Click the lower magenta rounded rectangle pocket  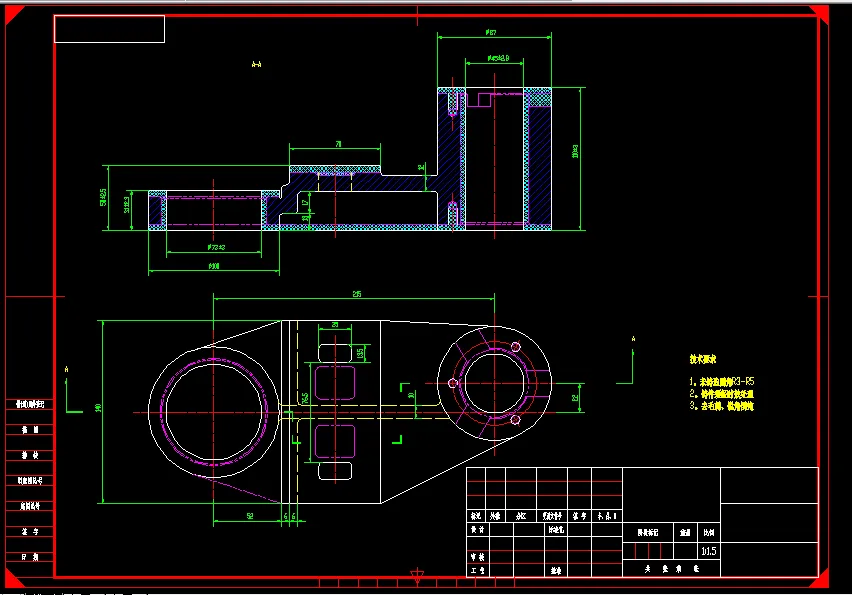[335, 441]
